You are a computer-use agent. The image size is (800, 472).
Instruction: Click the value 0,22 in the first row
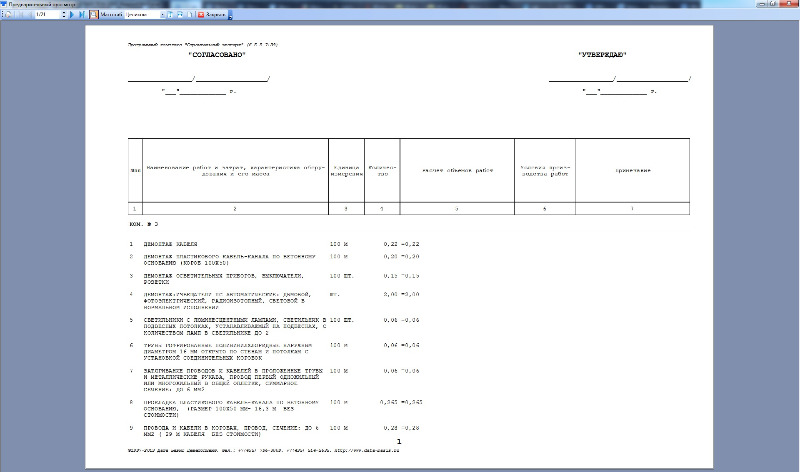[x=390, y=244]
